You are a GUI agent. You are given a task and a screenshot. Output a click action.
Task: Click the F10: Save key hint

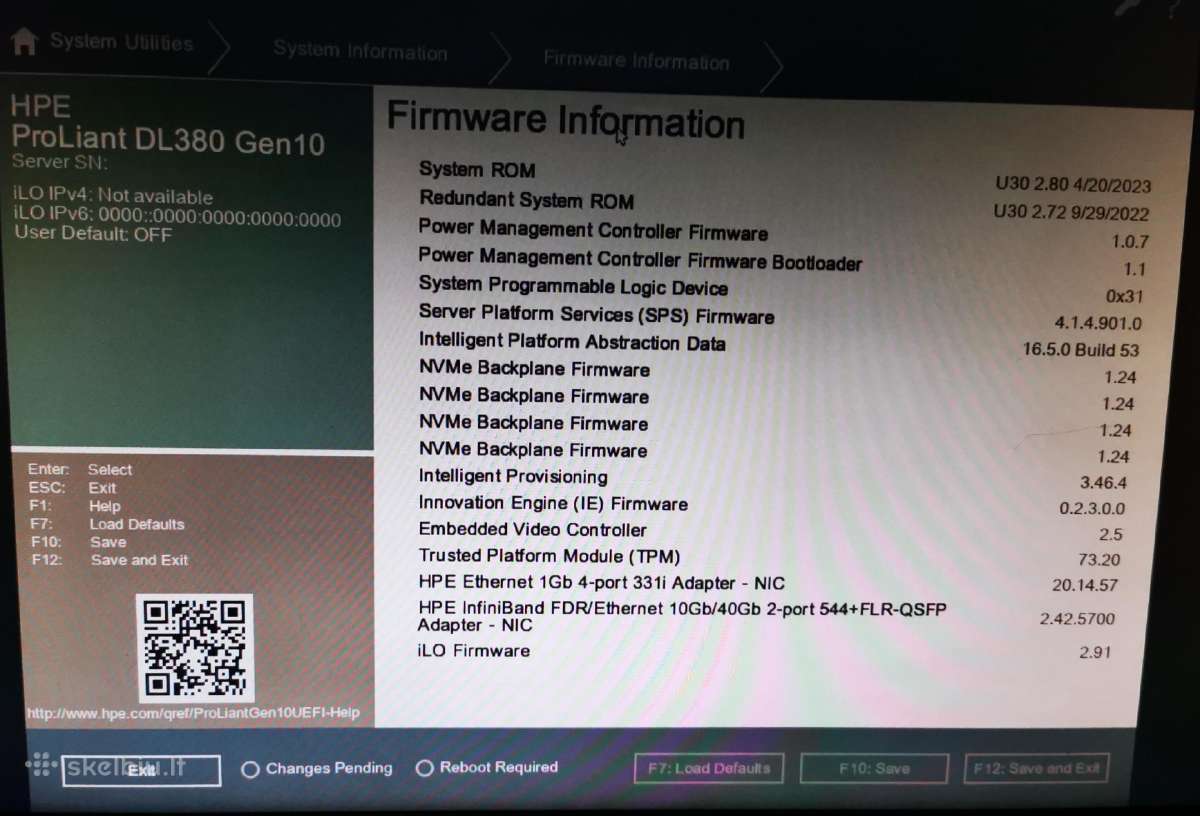[79, 542]
